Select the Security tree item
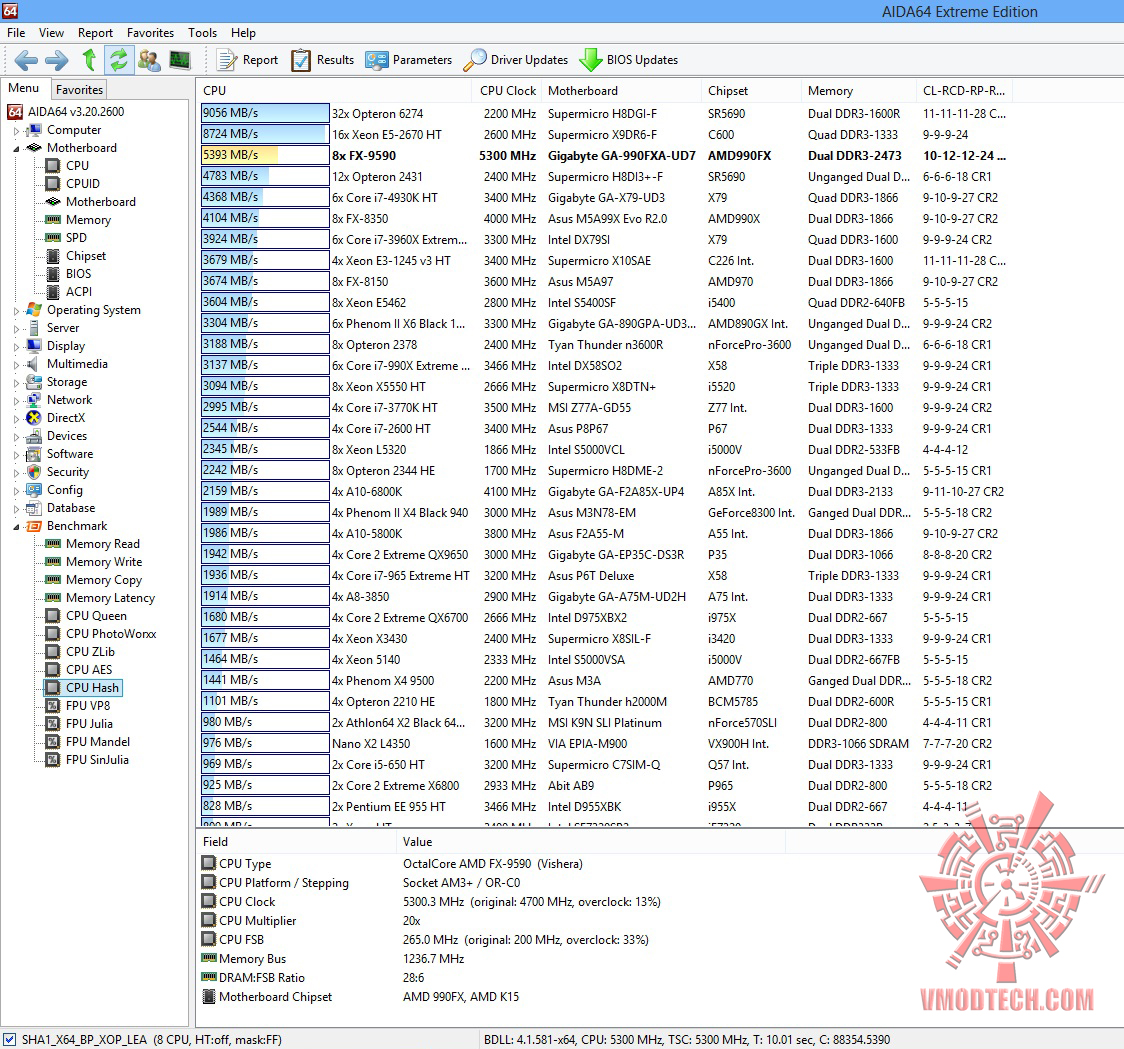The image size is (1124, 1049). coord(67,472)
